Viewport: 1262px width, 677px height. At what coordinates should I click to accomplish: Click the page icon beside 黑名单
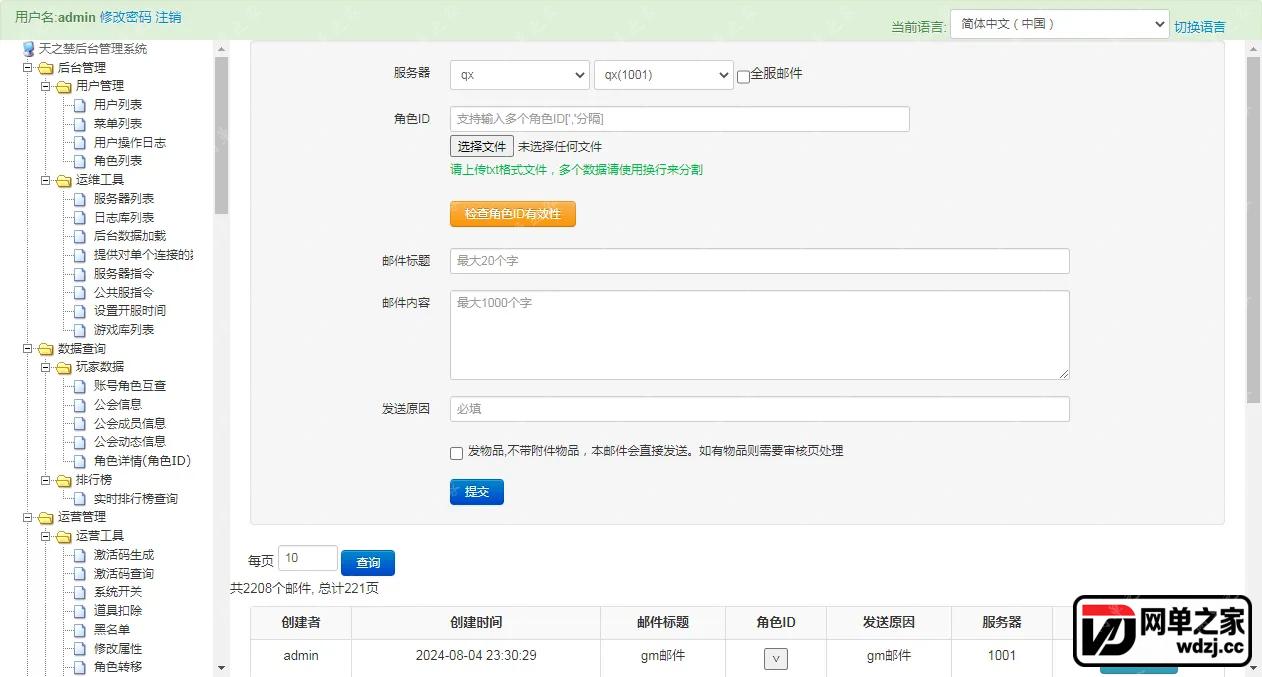click(x=81, y=630)
